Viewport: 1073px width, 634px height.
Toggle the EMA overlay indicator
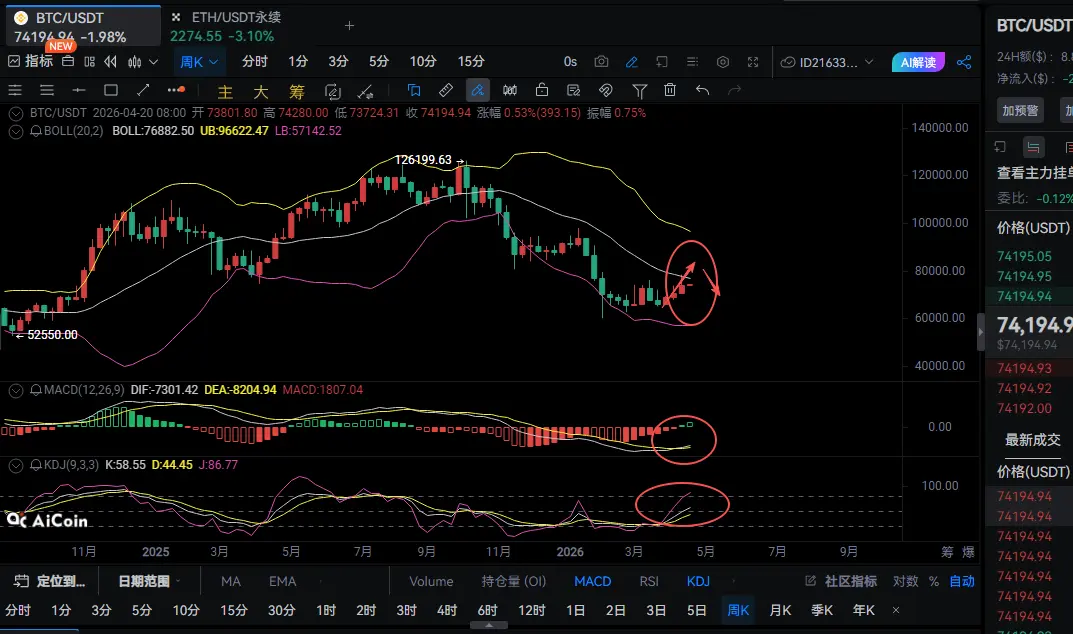click(282, 581)
